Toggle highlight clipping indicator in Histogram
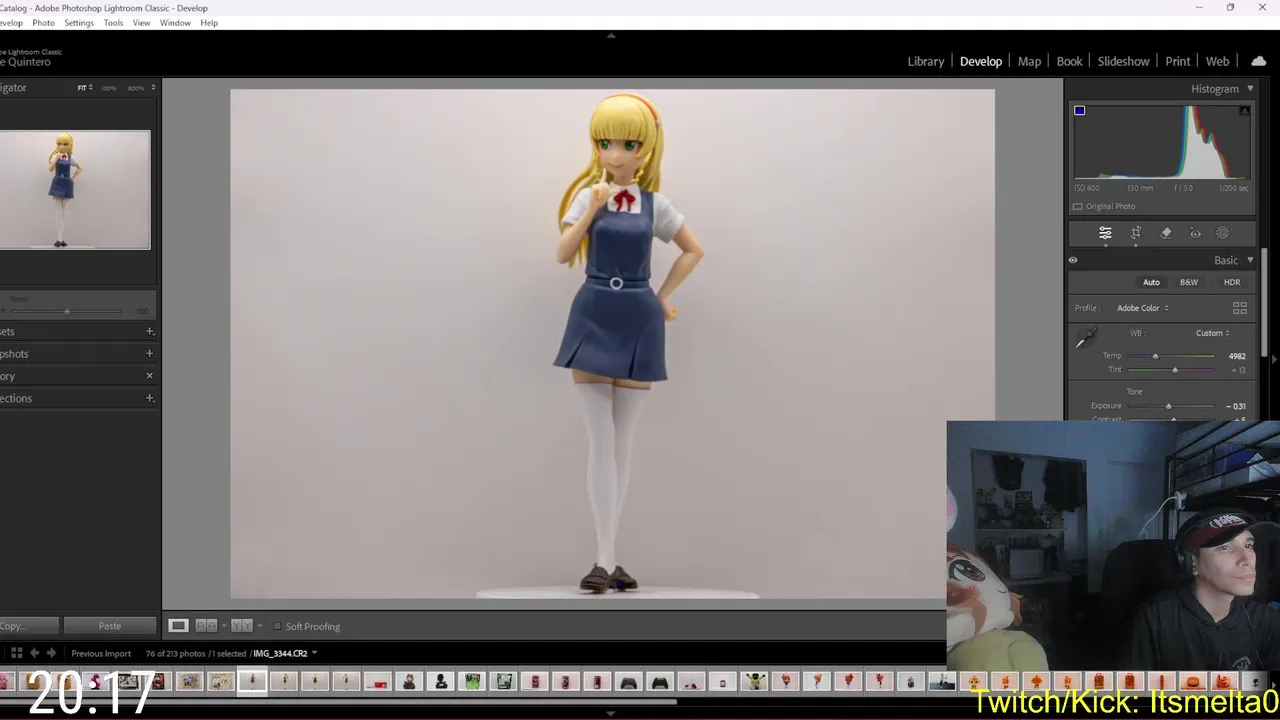Screen dimensions: 1280x720 (x=1244, y=110)
